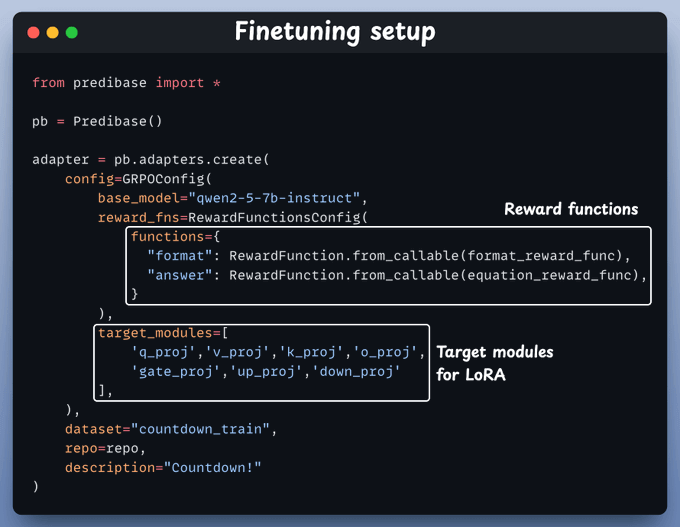The image size is (680, 527).
Task: Click the 'functions={' line
Action: 176,236
